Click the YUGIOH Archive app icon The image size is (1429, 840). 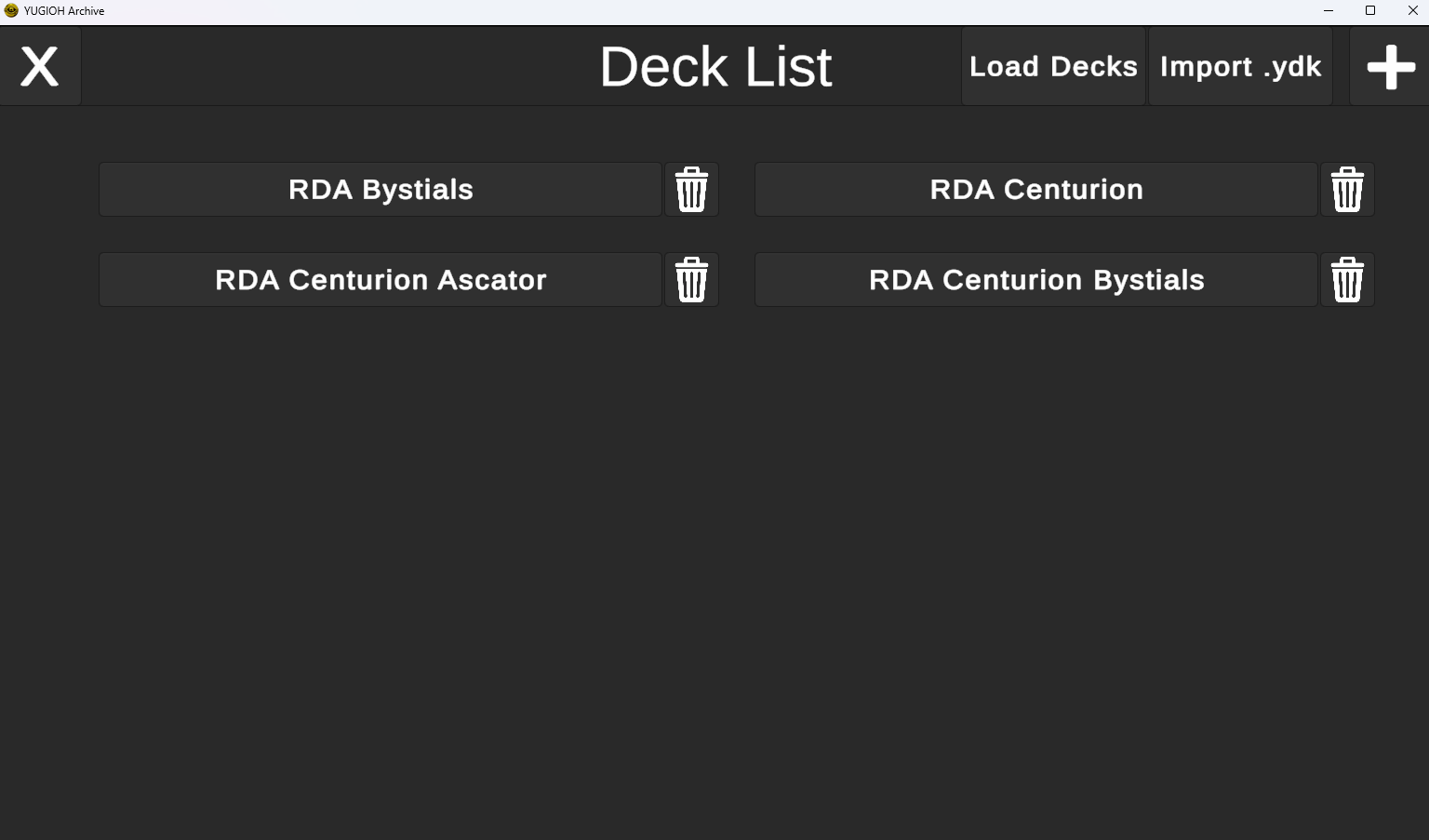pos(11,11)
